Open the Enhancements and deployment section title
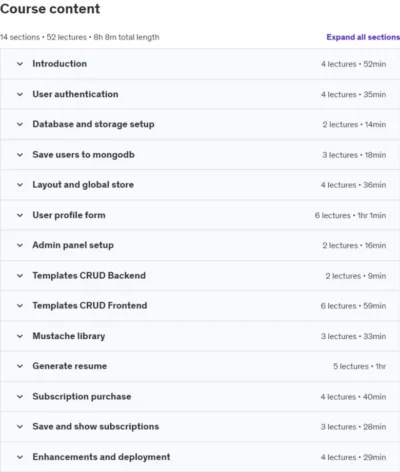Image resolution: width=400 pixels, height=472 pixels. pos(101,457)
